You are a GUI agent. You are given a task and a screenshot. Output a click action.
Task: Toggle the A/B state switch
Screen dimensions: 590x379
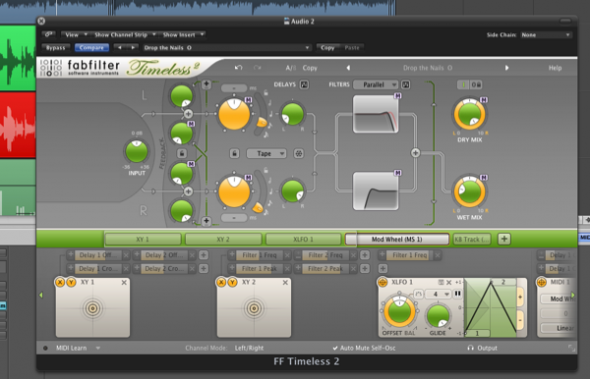(x=290, y=68)
